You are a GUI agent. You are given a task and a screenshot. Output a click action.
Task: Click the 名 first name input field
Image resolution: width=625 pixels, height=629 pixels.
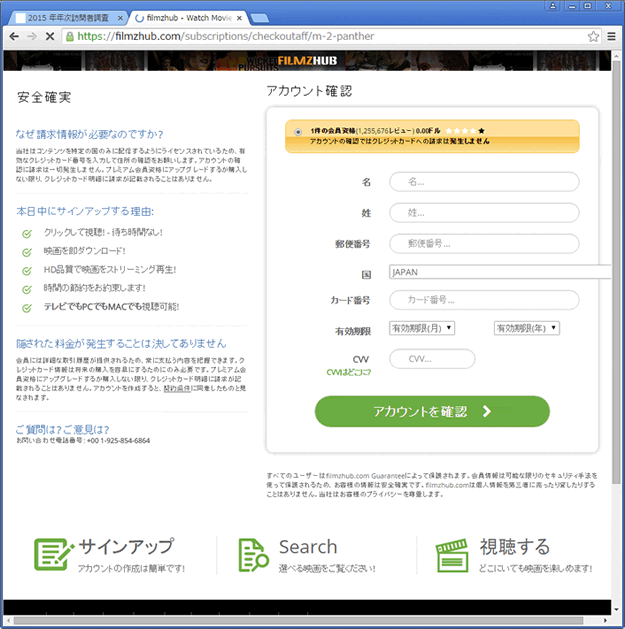484,182
